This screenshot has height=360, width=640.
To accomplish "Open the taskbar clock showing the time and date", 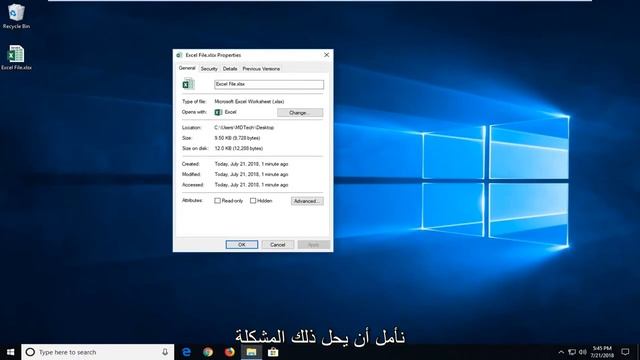I will click(602, 352).
